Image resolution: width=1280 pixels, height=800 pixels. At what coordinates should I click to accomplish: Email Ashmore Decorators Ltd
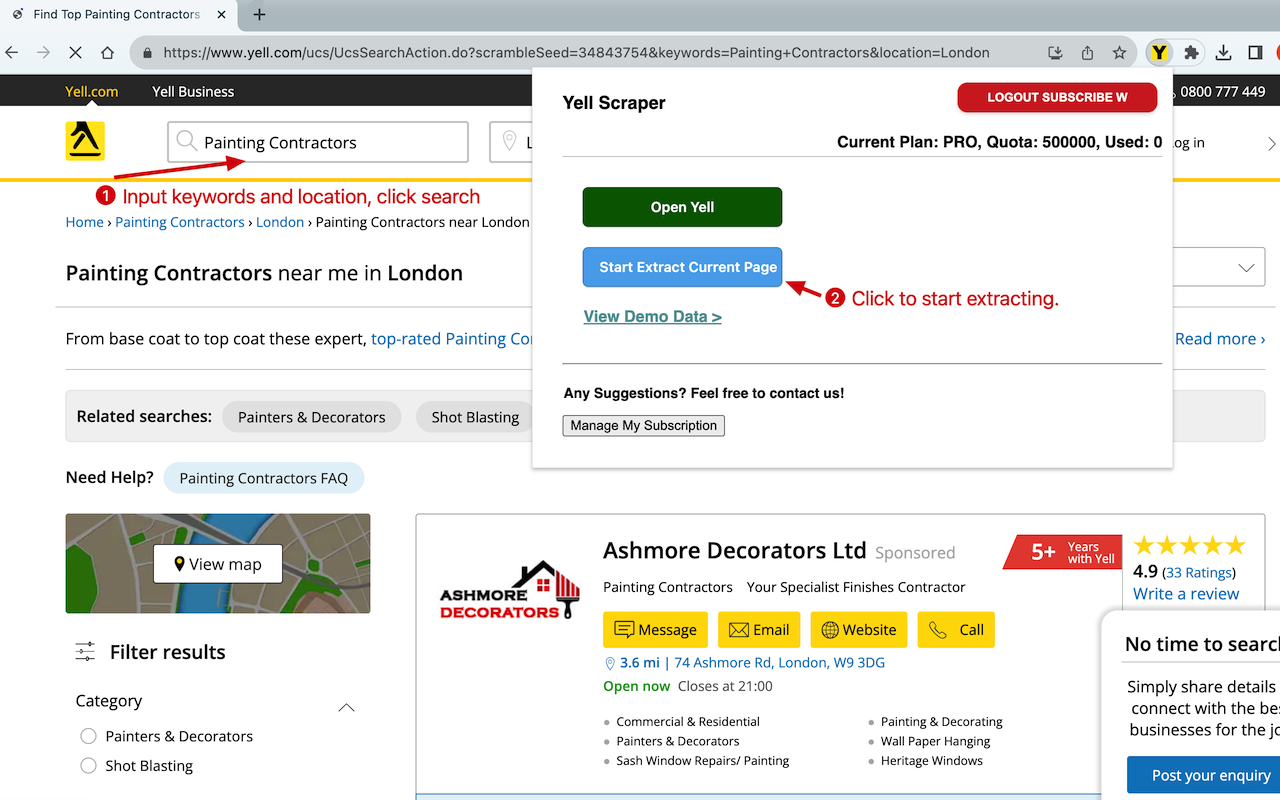click(x=759, y=630)
